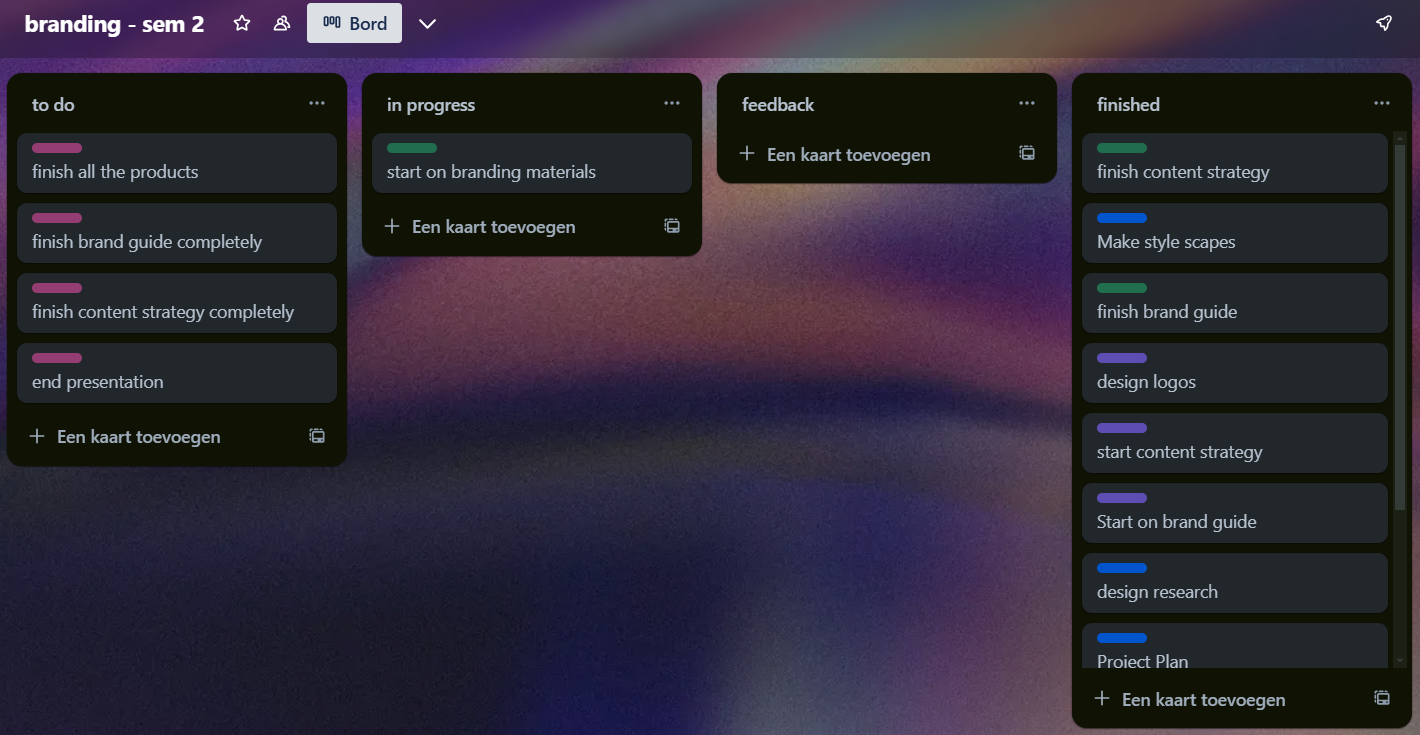The image size is (1420, 735).
Task: Select the Bord view tab
Action: pos(354,23)
